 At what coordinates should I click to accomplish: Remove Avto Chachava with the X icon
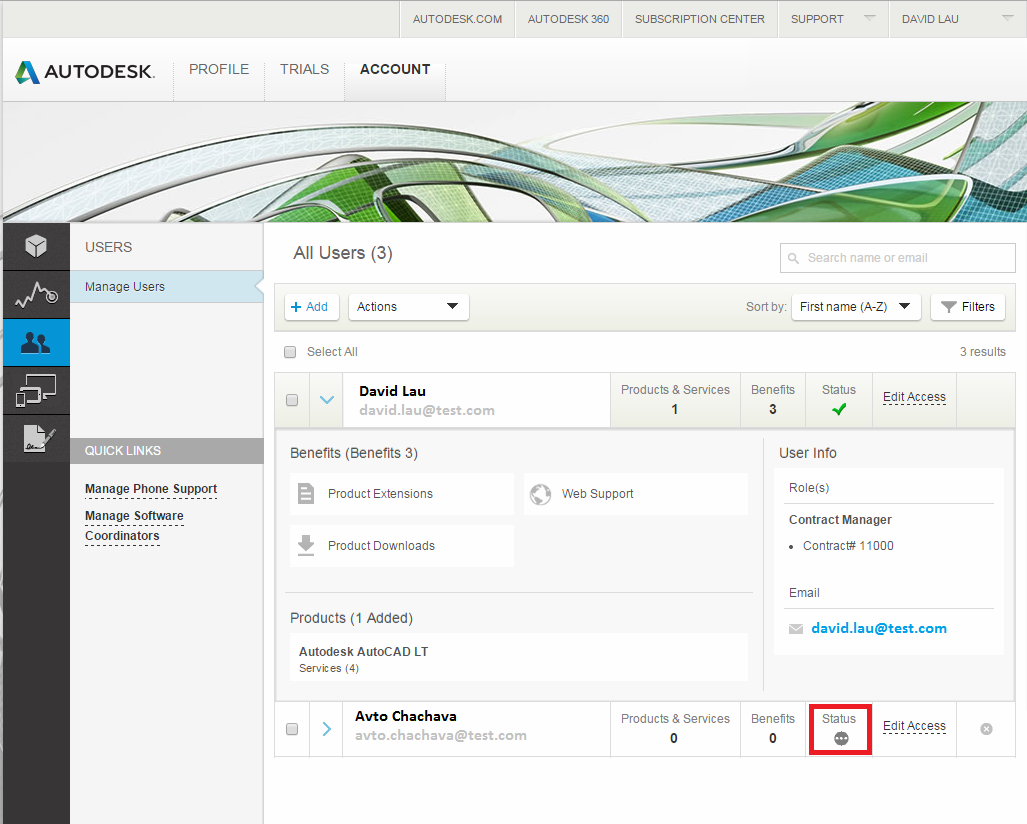point(986,729)
